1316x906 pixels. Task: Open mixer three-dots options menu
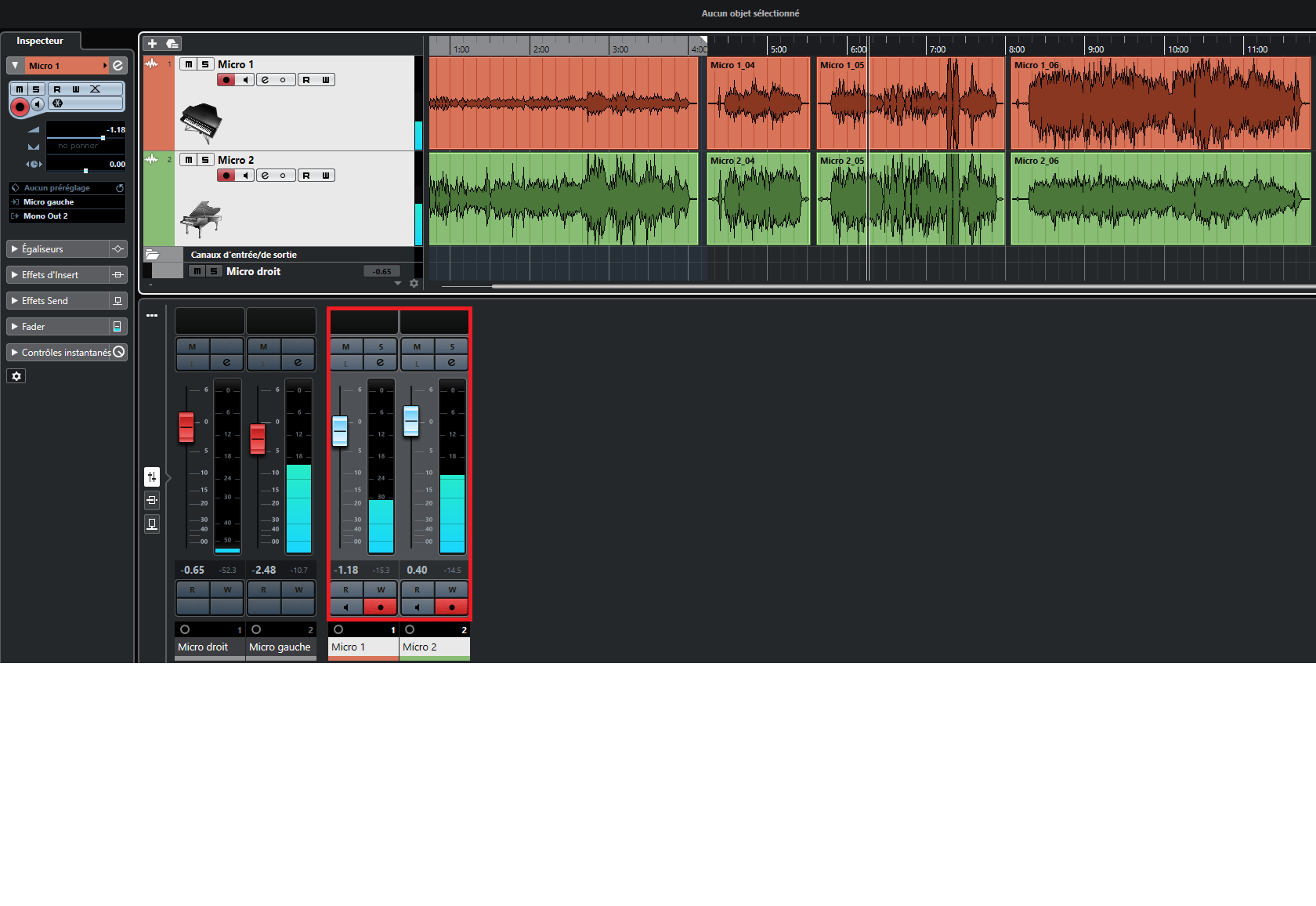152,315
